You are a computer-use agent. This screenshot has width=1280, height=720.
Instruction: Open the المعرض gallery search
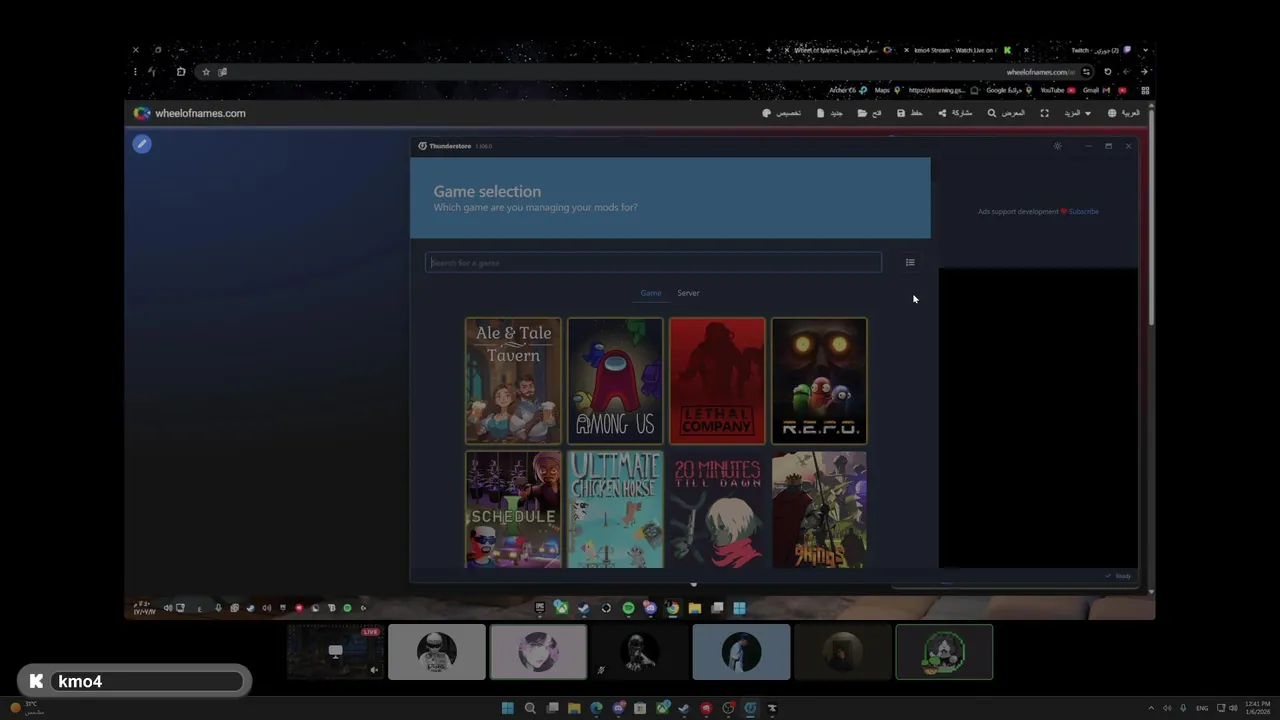(x=1006, y=113)
